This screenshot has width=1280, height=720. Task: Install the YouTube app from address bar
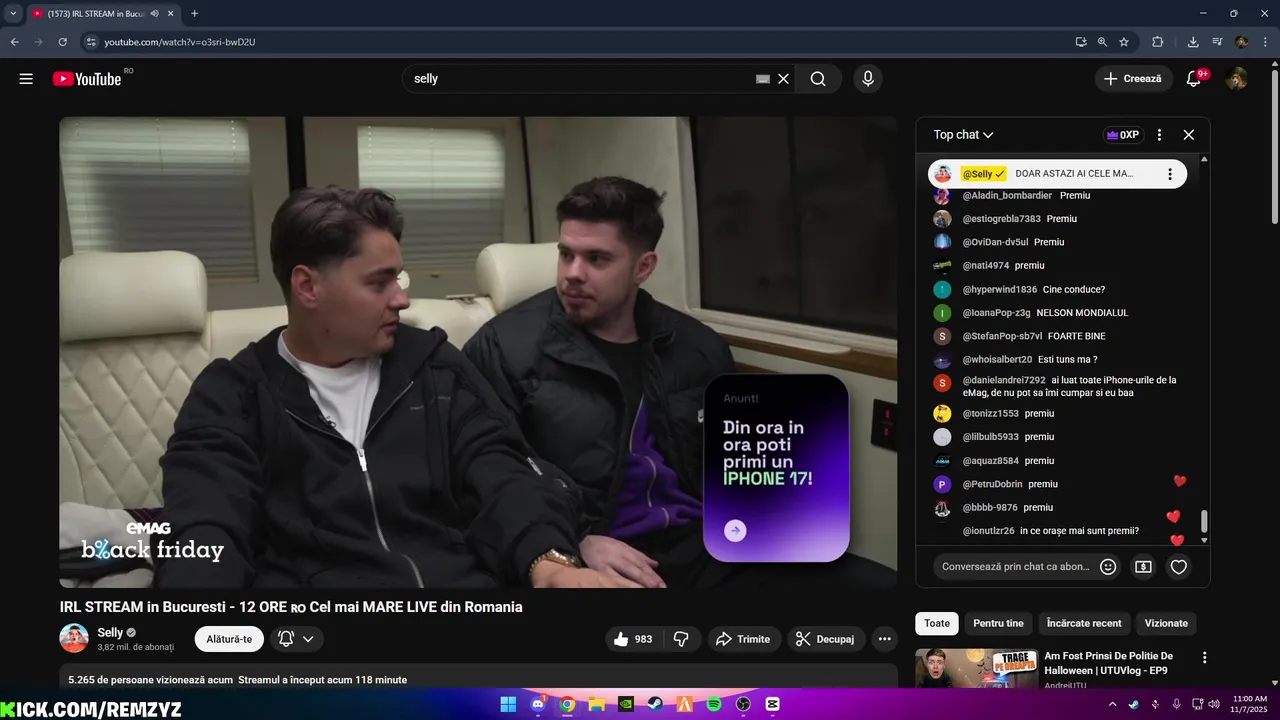click(1081, 42)
